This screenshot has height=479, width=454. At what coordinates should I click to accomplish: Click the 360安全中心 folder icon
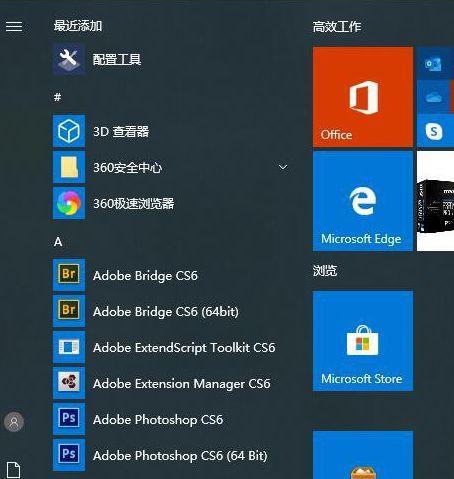[x=69, y=167]
